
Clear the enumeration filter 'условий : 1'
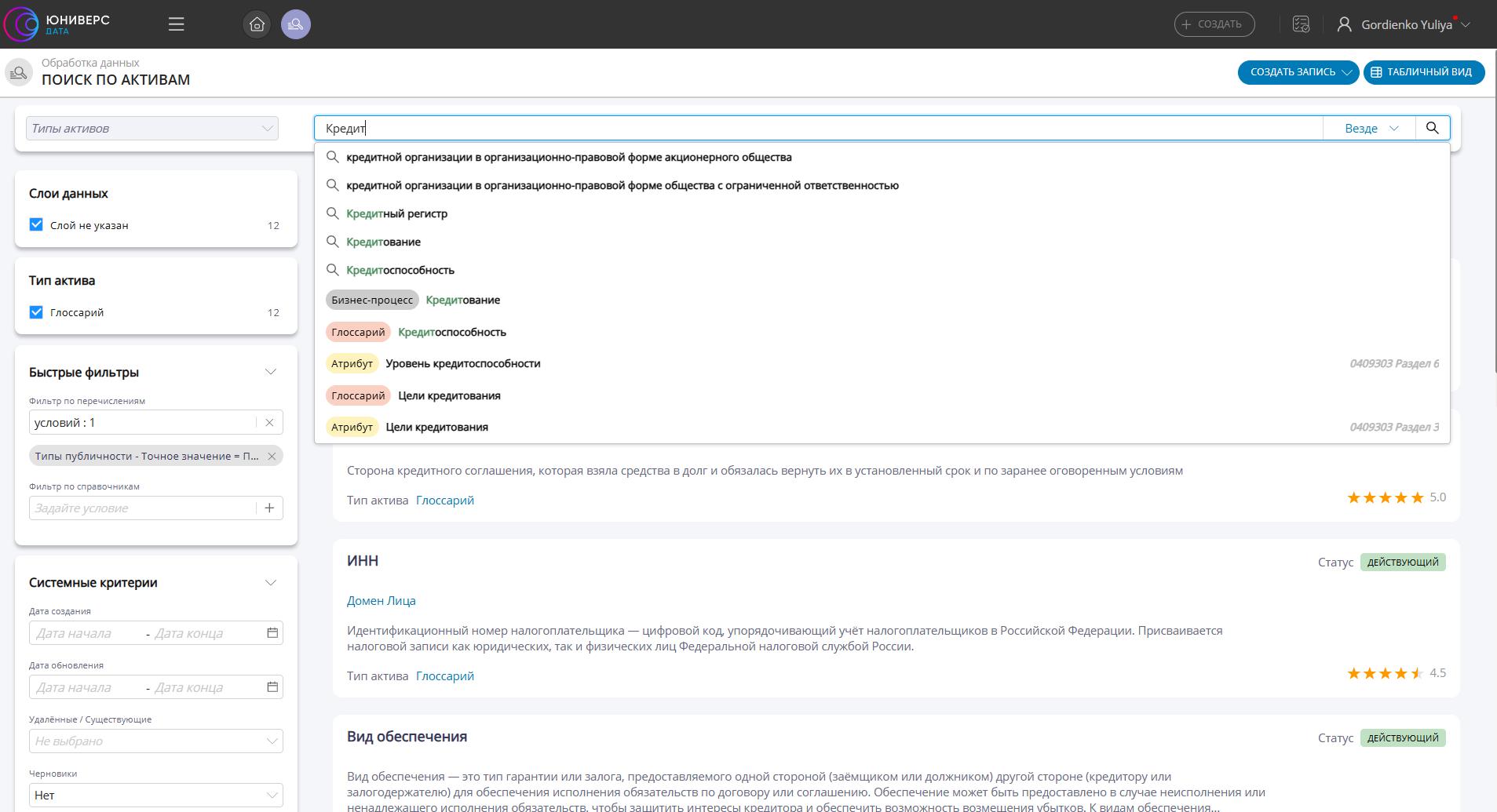(x=269, y=423)
